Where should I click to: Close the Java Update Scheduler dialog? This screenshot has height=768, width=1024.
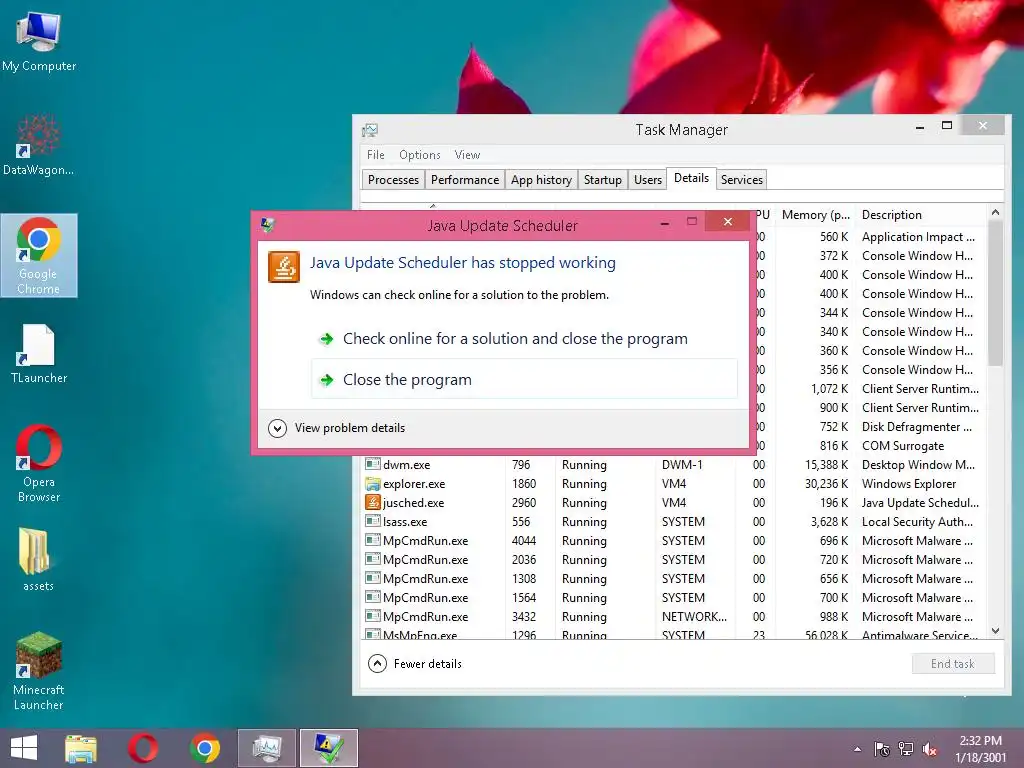click(x=728, y=222)
